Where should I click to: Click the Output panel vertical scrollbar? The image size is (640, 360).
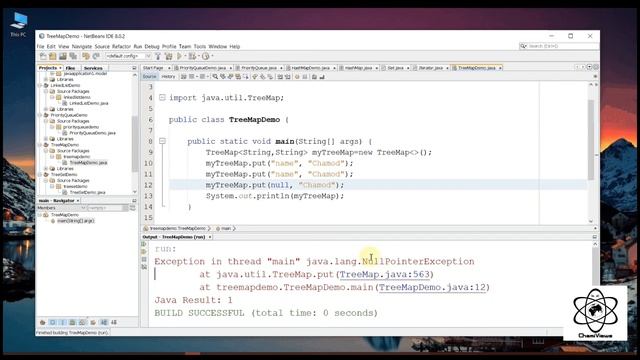click(595, 267)
